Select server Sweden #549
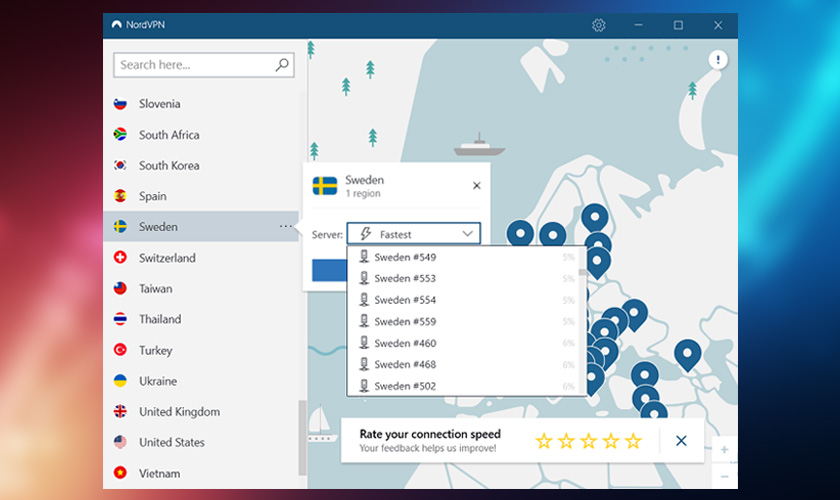Screen dimensions: 840x500 [x=463, y=257]
